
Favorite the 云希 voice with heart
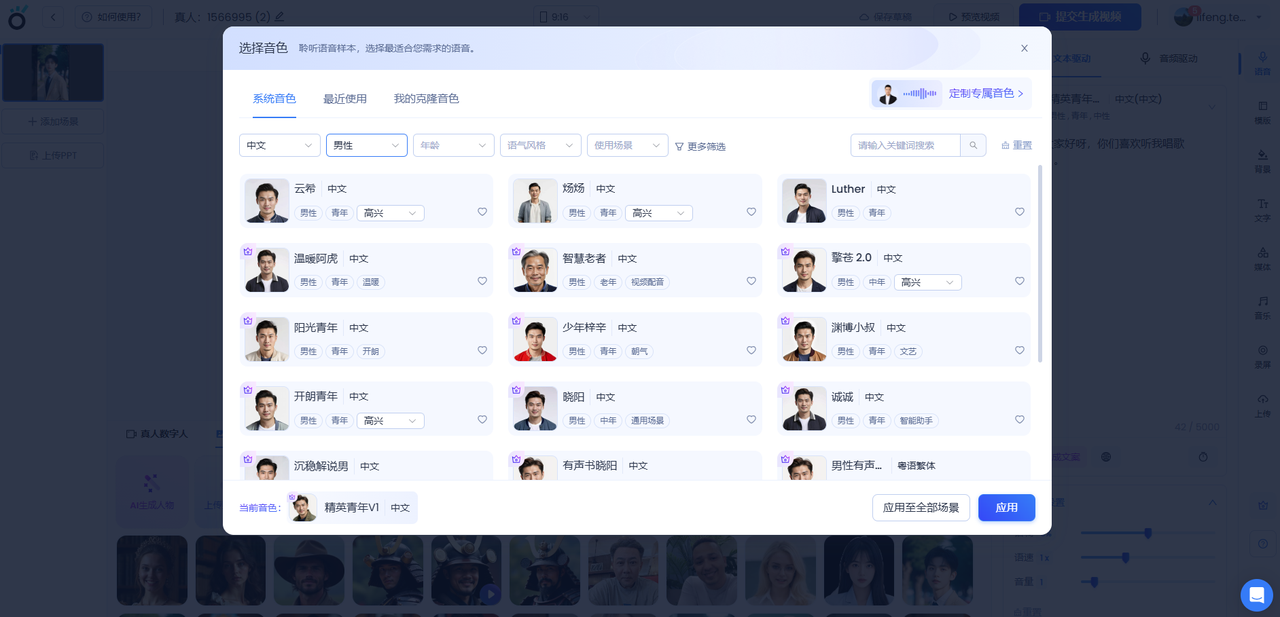pyautogui.click(x=482, y=212)
